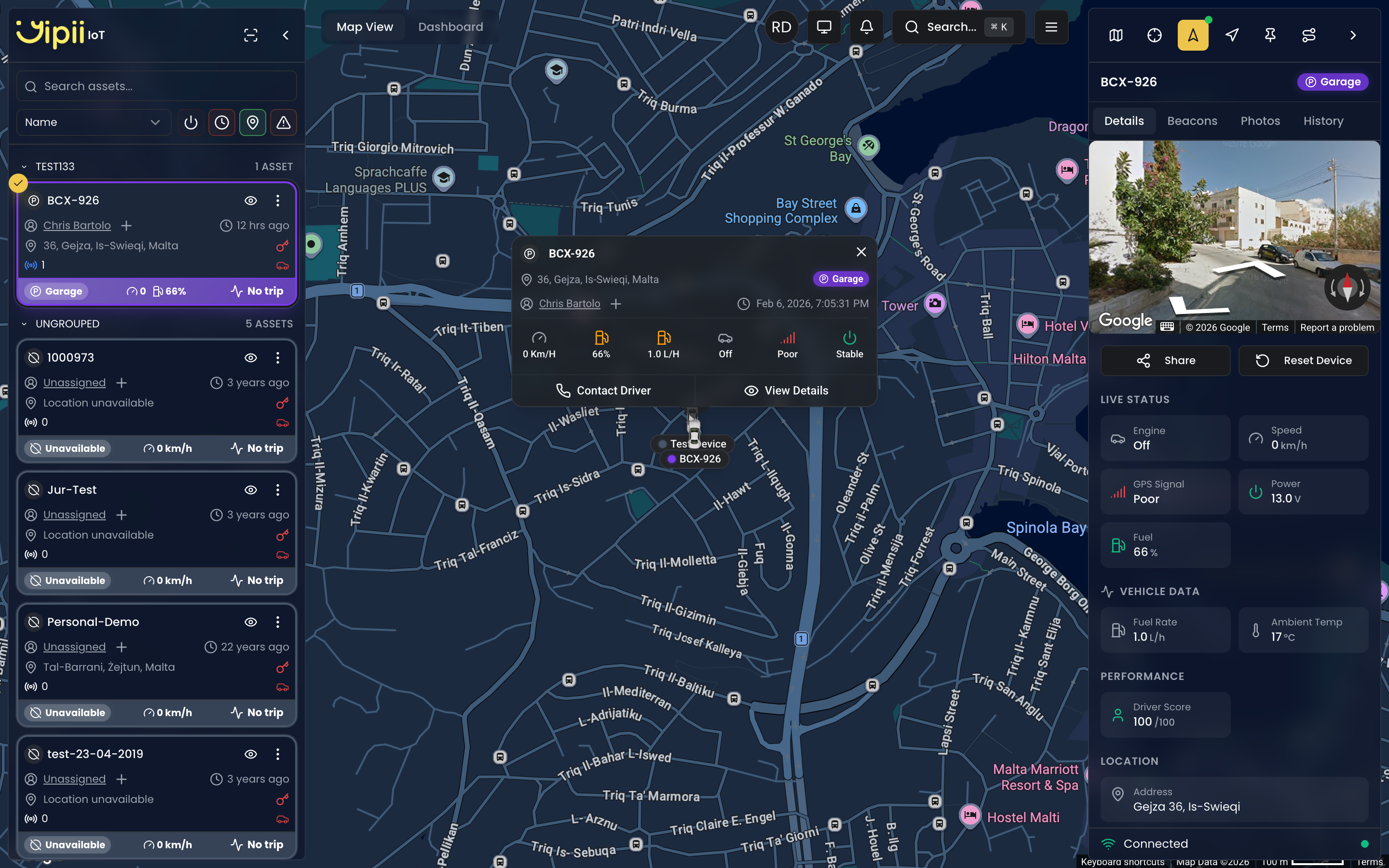The width and height of the screenshot is (1389, 868).
Task: Click the St George's Bay map marker
Action: (x=869, y=146)
